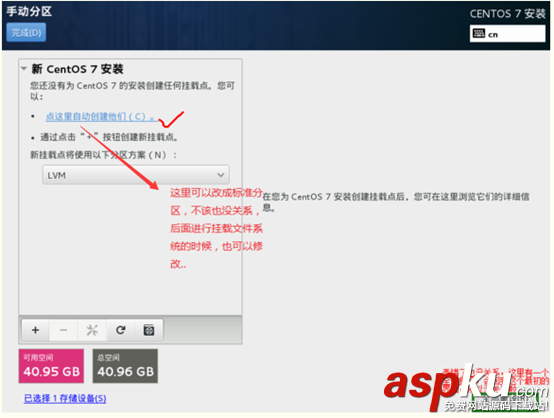Click the total space 40.96 GB box
The image size is (554, 418).
(125, 366)
